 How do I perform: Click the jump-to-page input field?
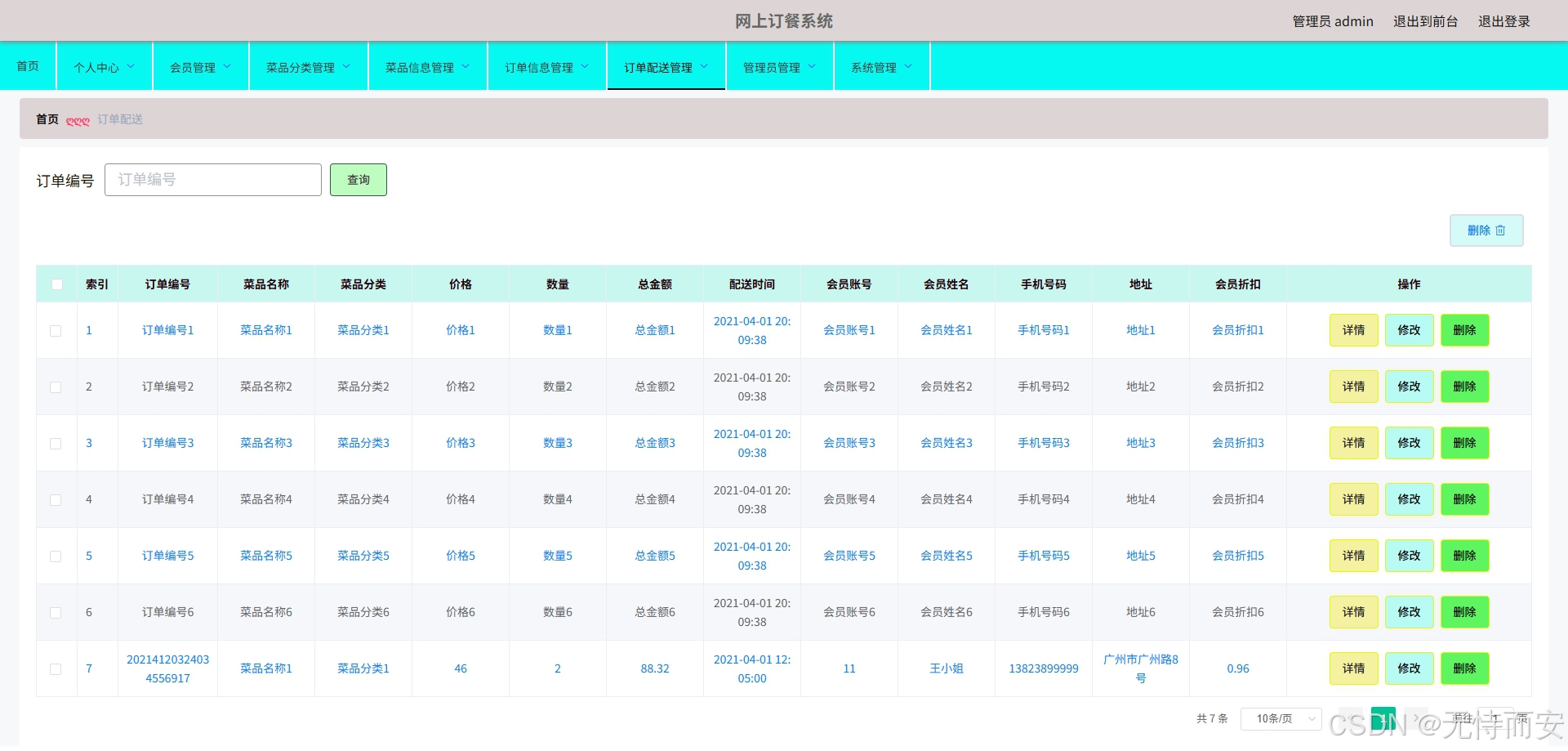(x=1495, y=718)
